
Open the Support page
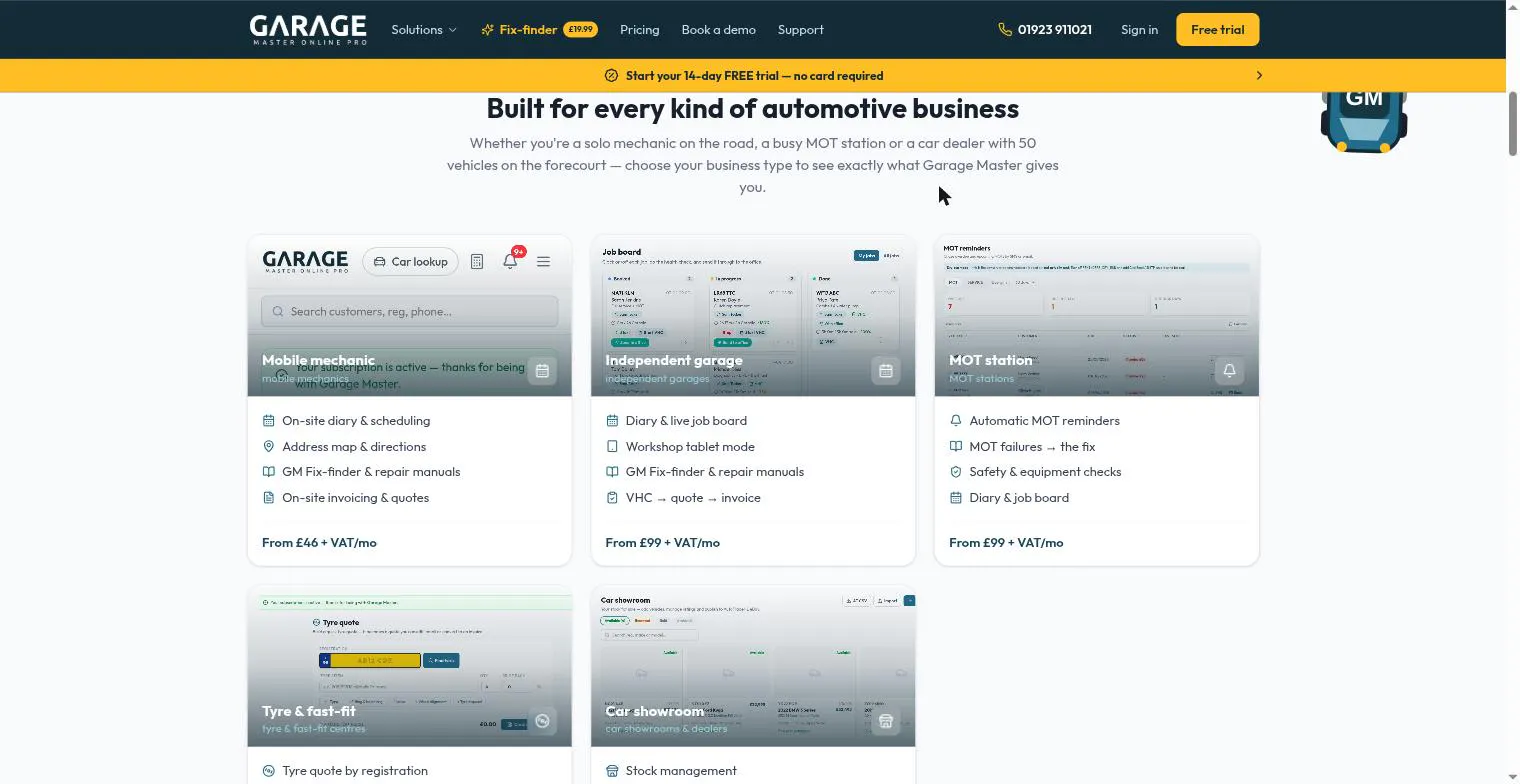coord(801,30)
